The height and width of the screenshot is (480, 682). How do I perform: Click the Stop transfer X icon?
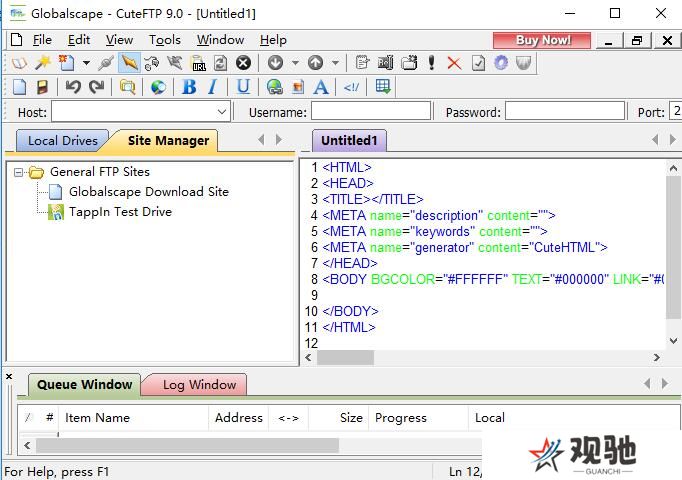pos(243,63)
